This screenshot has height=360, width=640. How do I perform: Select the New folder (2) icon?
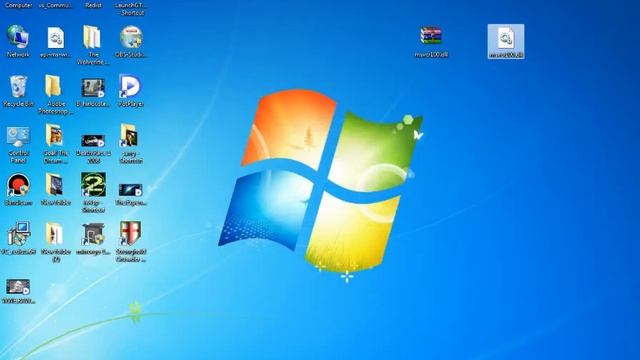56,242
